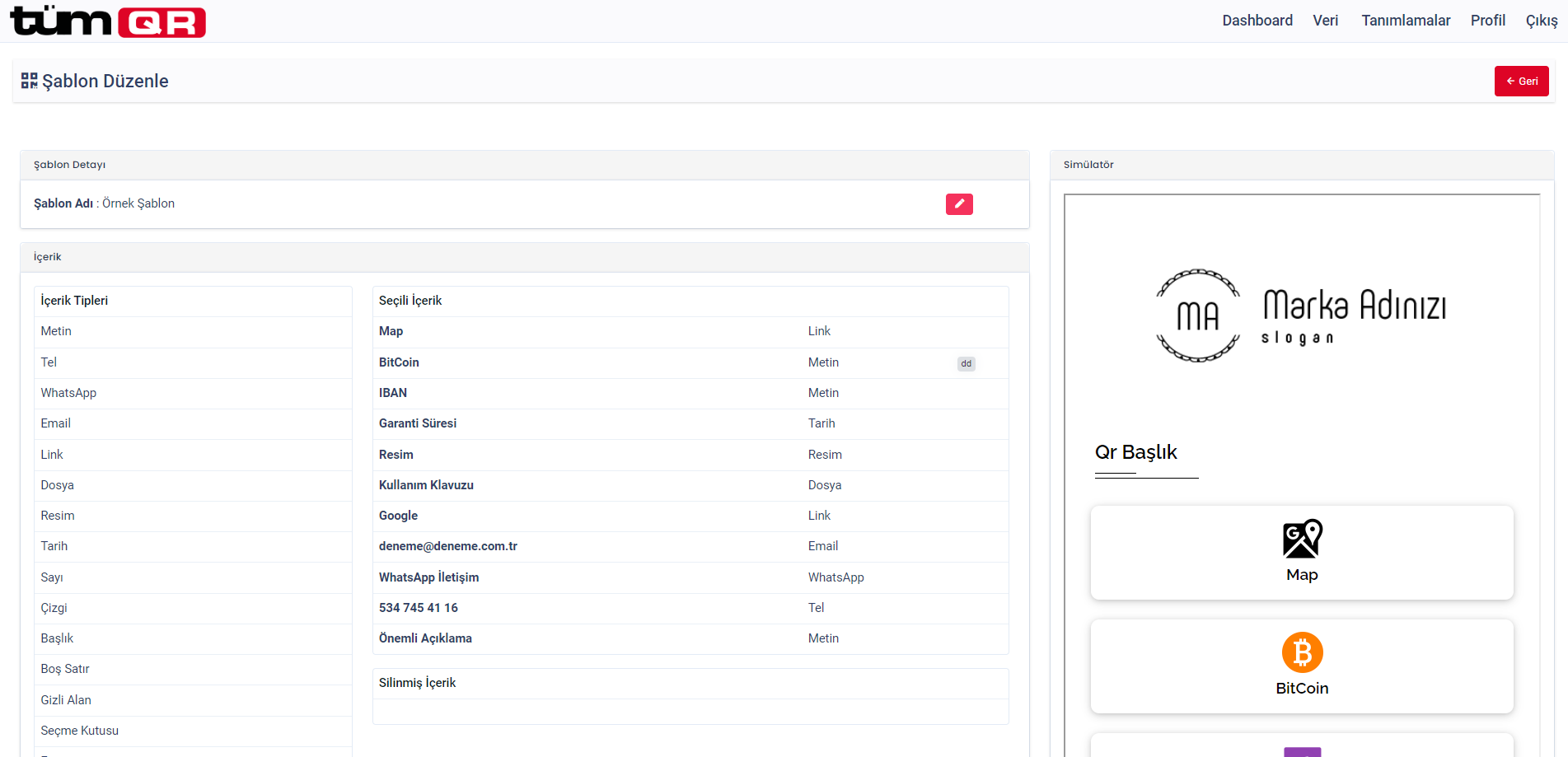Click the BitCoin selected content row
The width and height of the screenshot is (1568, 757).
tap(690, 362)
